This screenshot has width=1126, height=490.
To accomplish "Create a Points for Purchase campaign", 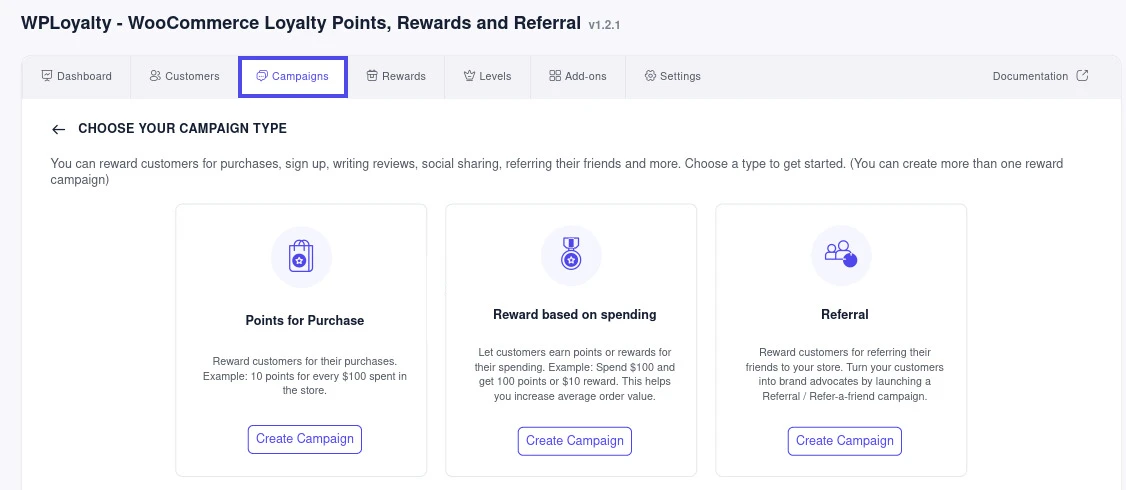I will coord(305,438).
